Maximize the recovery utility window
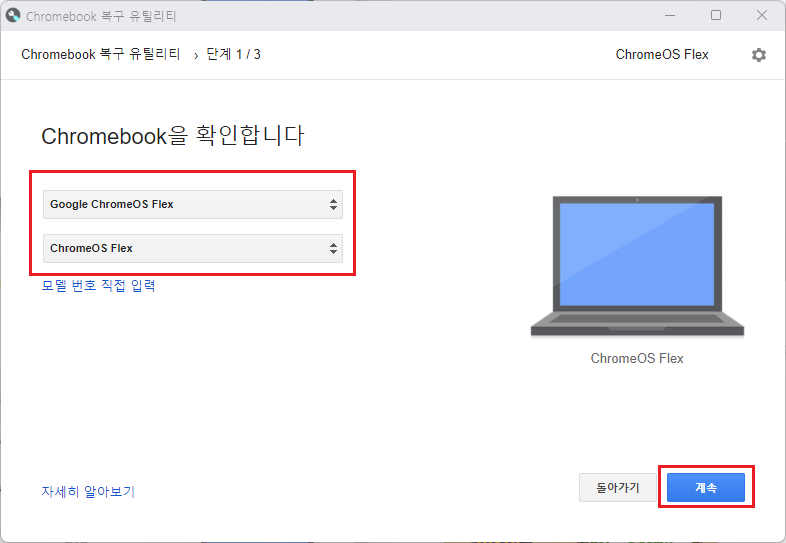 coord(716,16)
